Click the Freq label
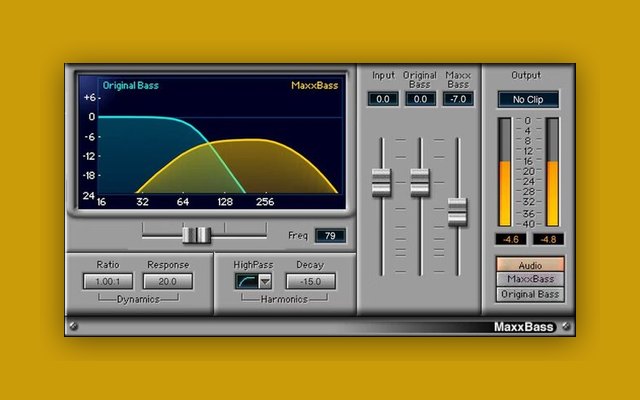Viewport: 640px width, 400px height. [298, 236]
